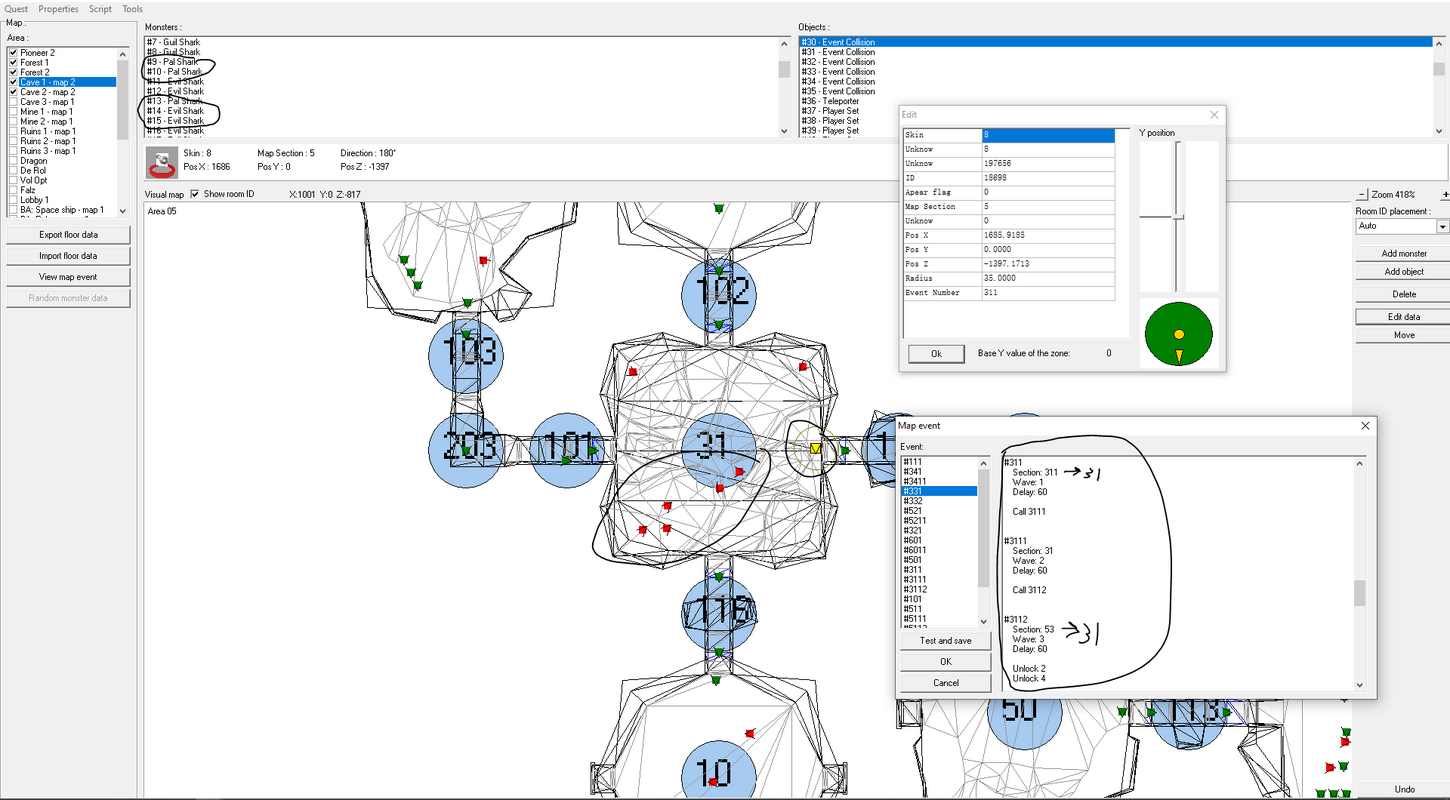Click the Test and save button
This screenshot has height=800, width=1450.
(x=946, y=641)
